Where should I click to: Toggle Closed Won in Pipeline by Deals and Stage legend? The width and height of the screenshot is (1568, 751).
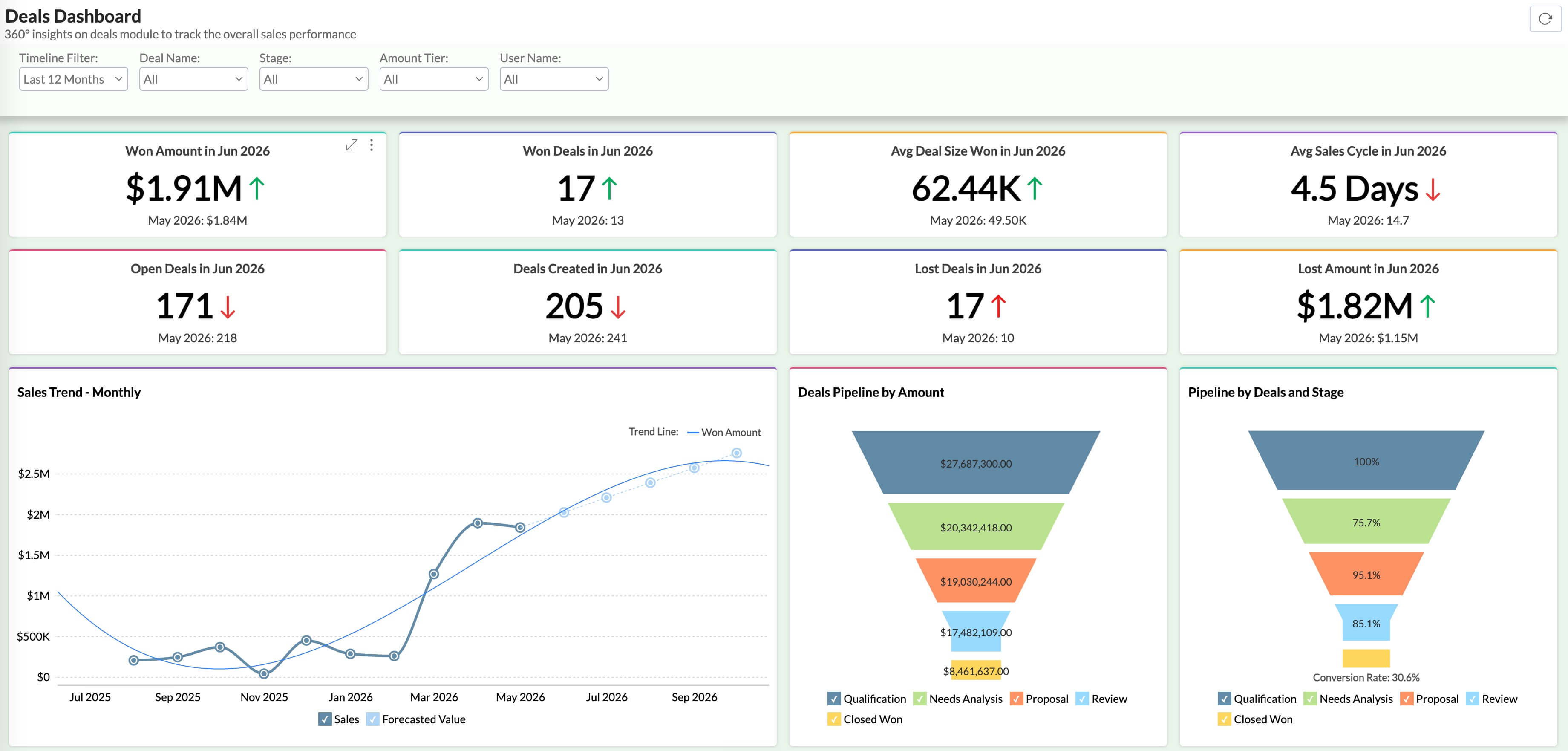coord(1224,719)
